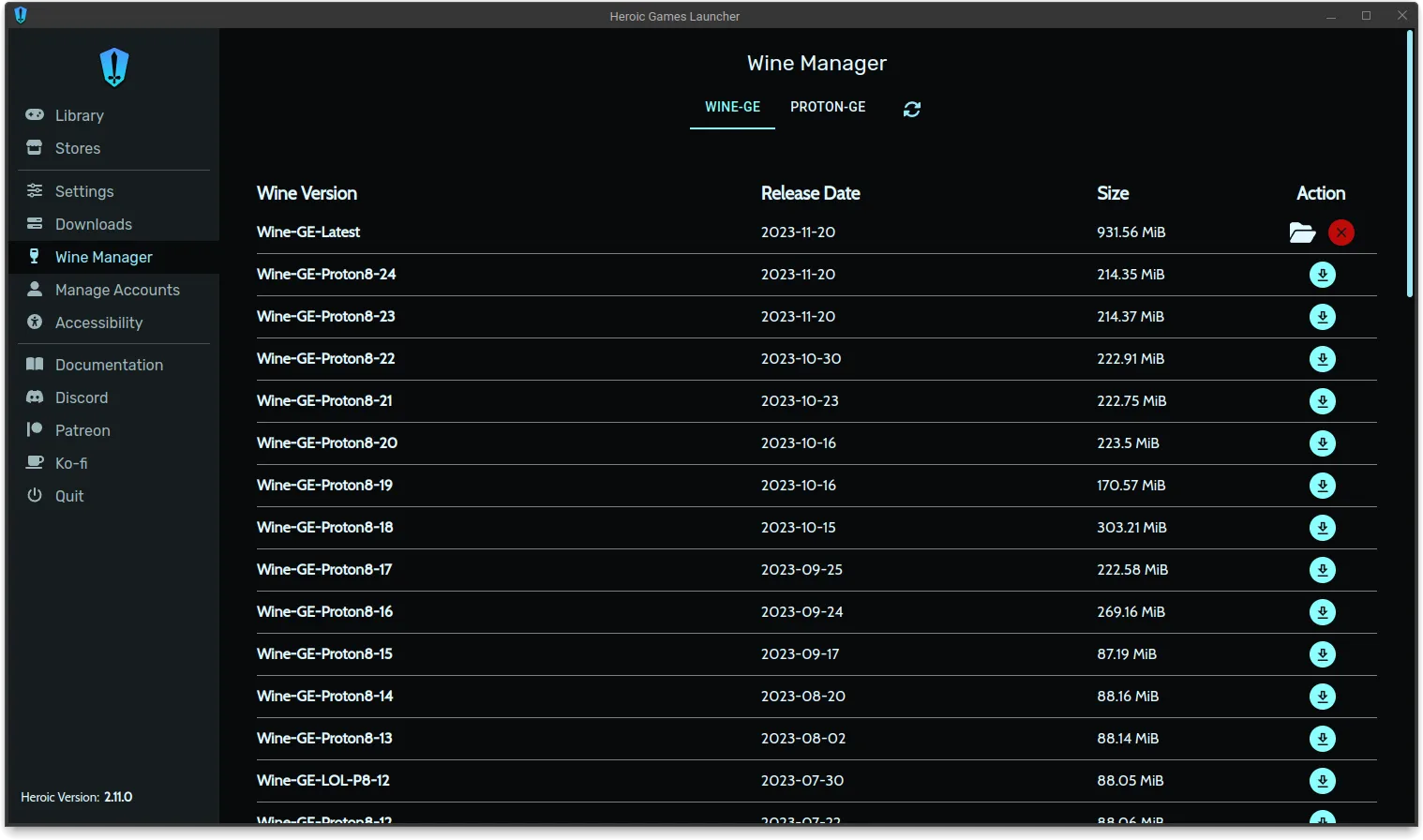
Task: Open the Settings section
Action: coord(83,191)
